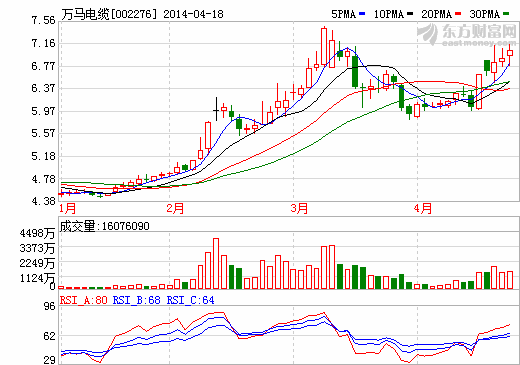Click the 6.77 price axis label
Screen dimensions: 520x365
(43, 66)
